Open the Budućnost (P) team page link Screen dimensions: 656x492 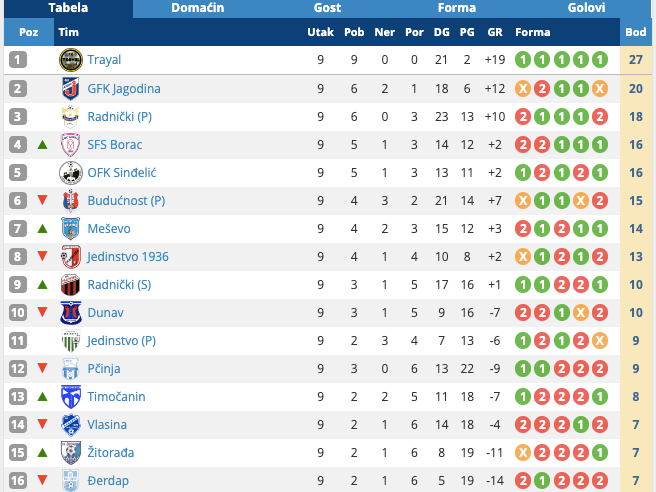(x=127, y=200)
